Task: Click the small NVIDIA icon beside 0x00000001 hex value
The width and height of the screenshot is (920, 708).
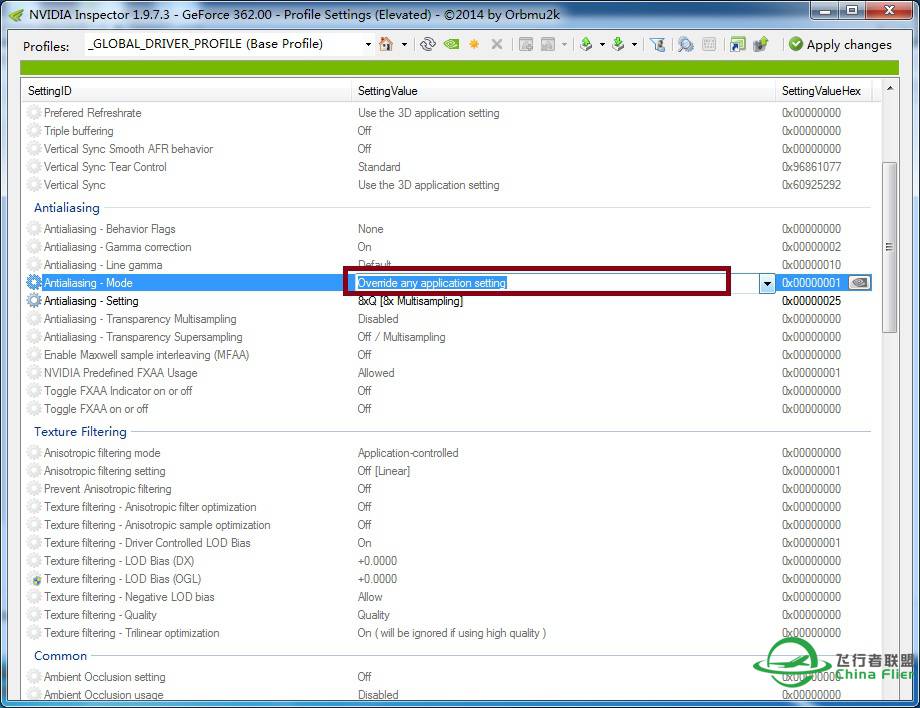Action: pos(858,283)
